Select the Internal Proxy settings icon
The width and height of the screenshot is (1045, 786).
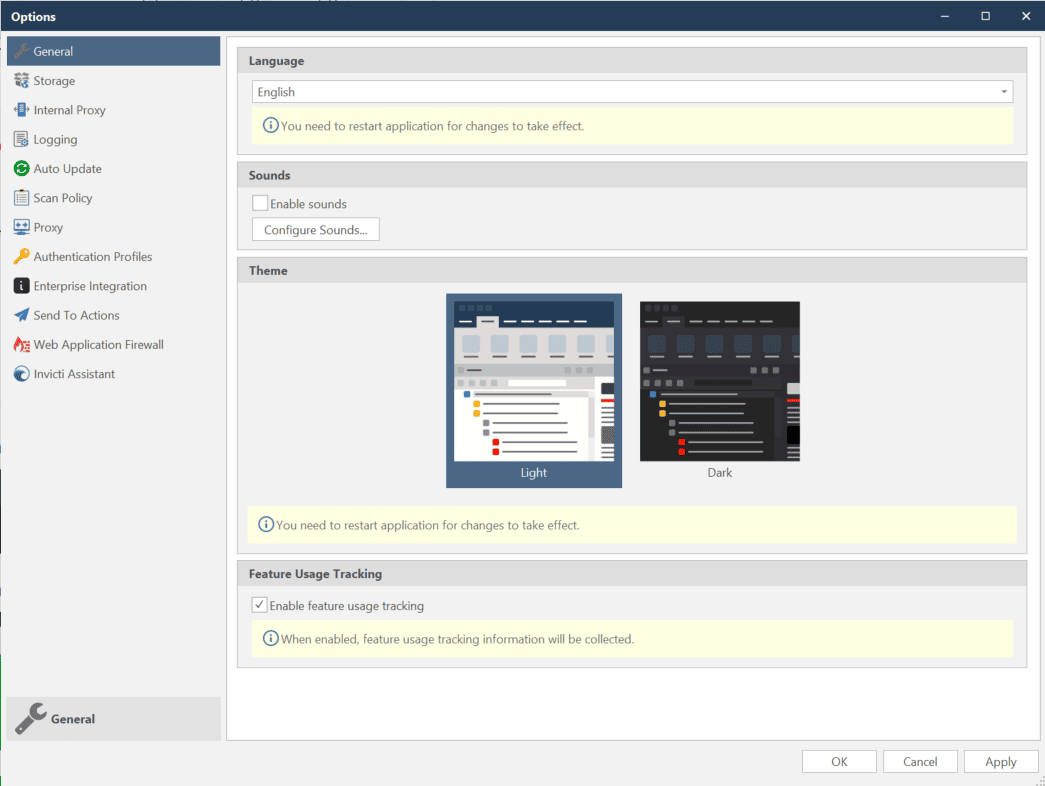20,110
